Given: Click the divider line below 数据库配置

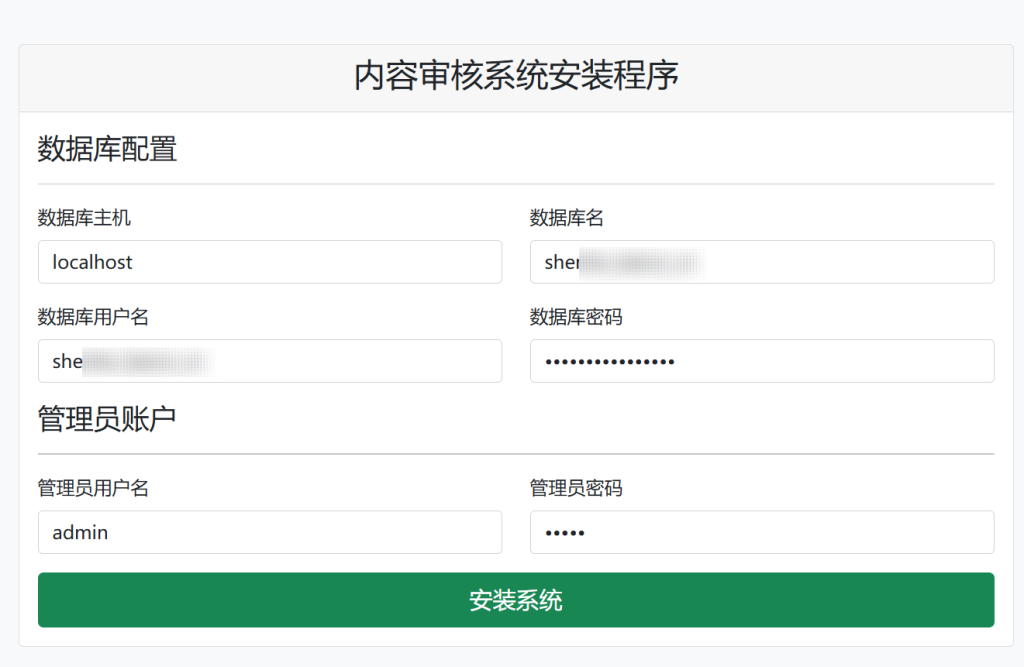Looking at the screenshot, I should (516, 184).
